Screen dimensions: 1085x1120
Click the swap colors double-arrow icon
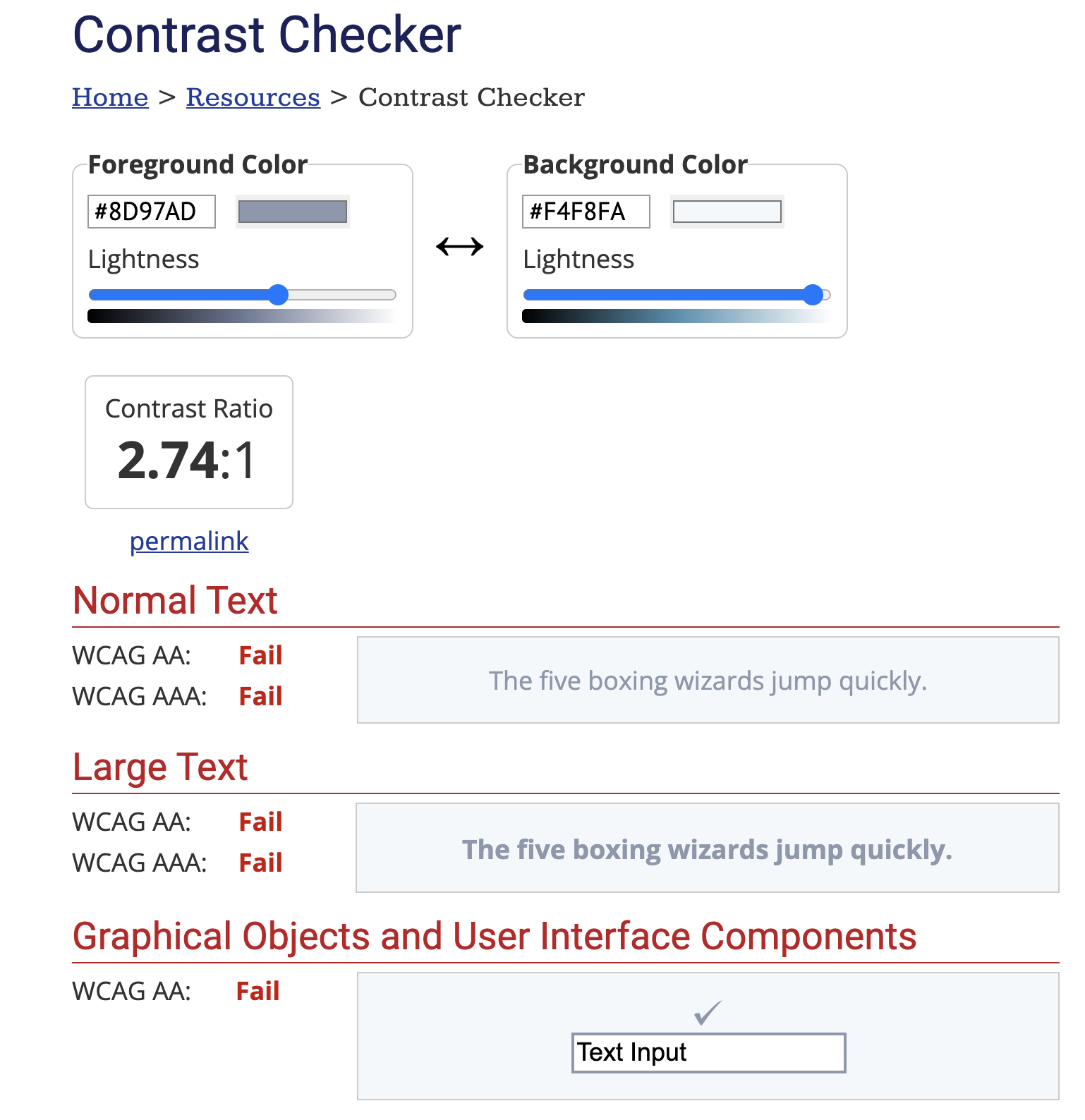[x=459, y=247]
